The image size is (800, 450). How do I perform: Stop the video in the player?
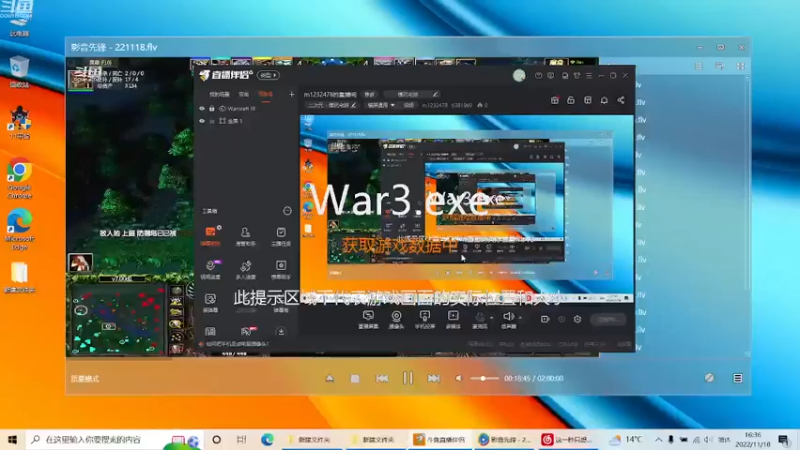pyautogui.click(x=355, y=379)
